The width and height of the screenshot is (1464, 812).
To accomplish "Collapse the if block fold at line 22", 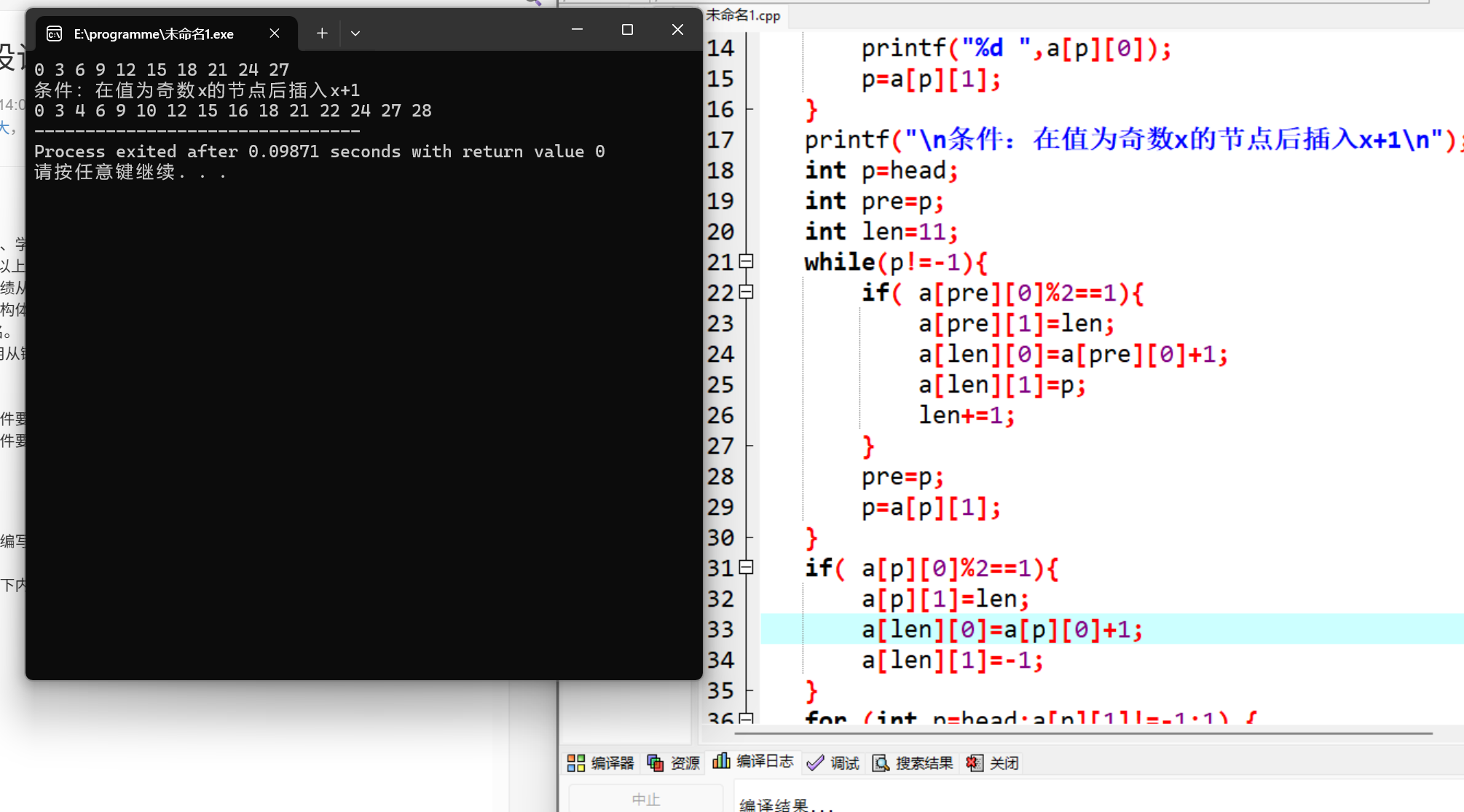I will [x=746, y=291].
